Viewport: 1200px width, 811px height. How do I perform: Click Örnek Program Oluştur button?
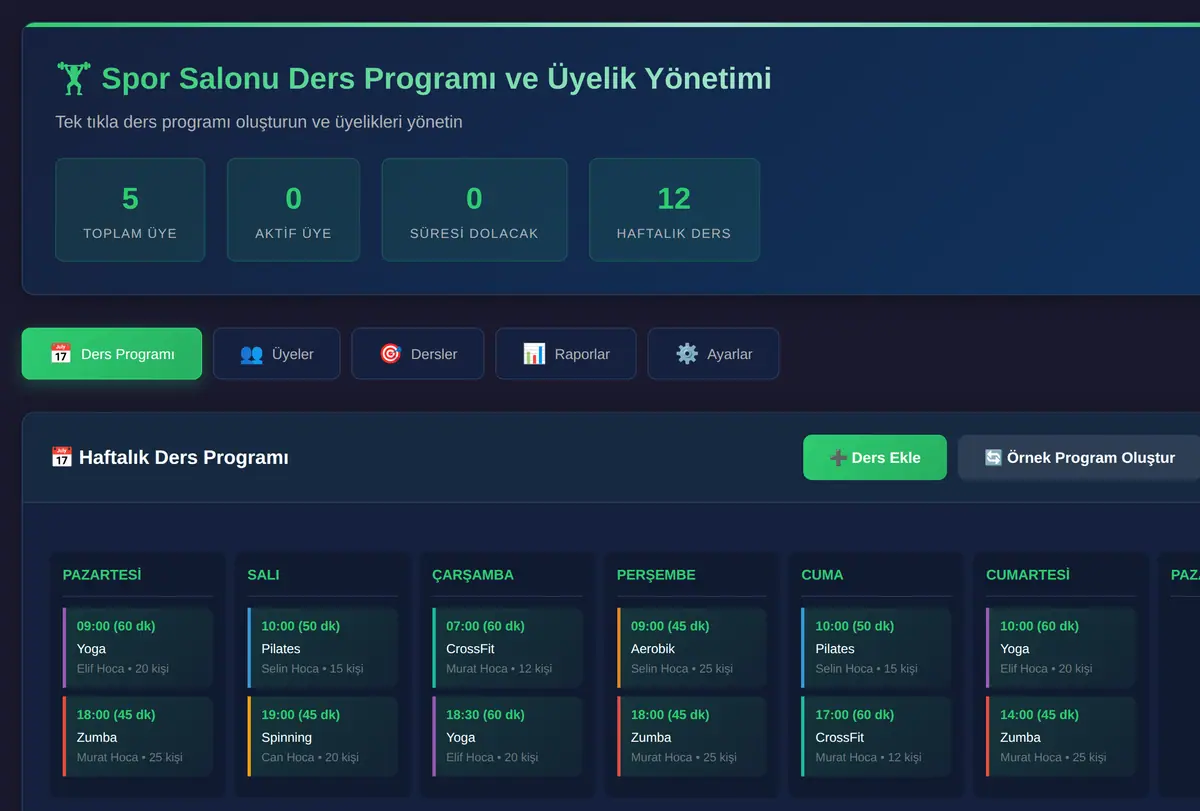point(1079,458)
